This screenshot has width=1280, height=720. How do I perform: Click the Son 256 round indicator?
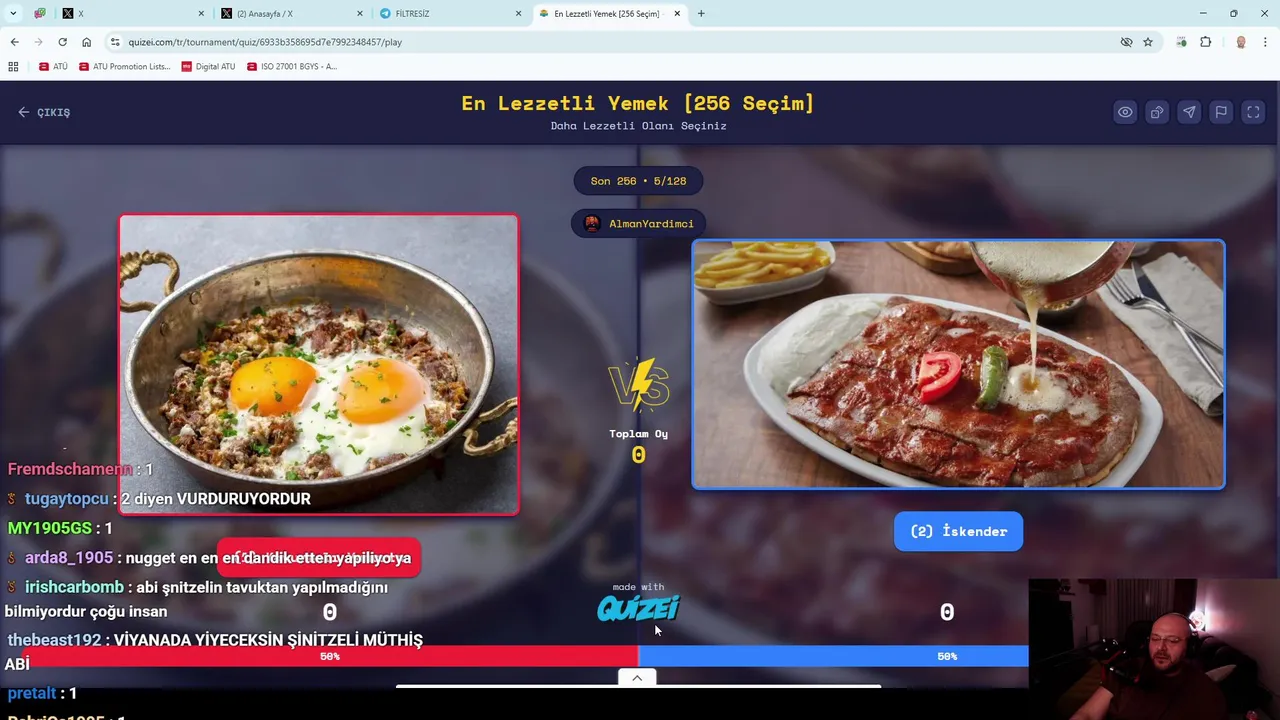click(x=638, y=181)
